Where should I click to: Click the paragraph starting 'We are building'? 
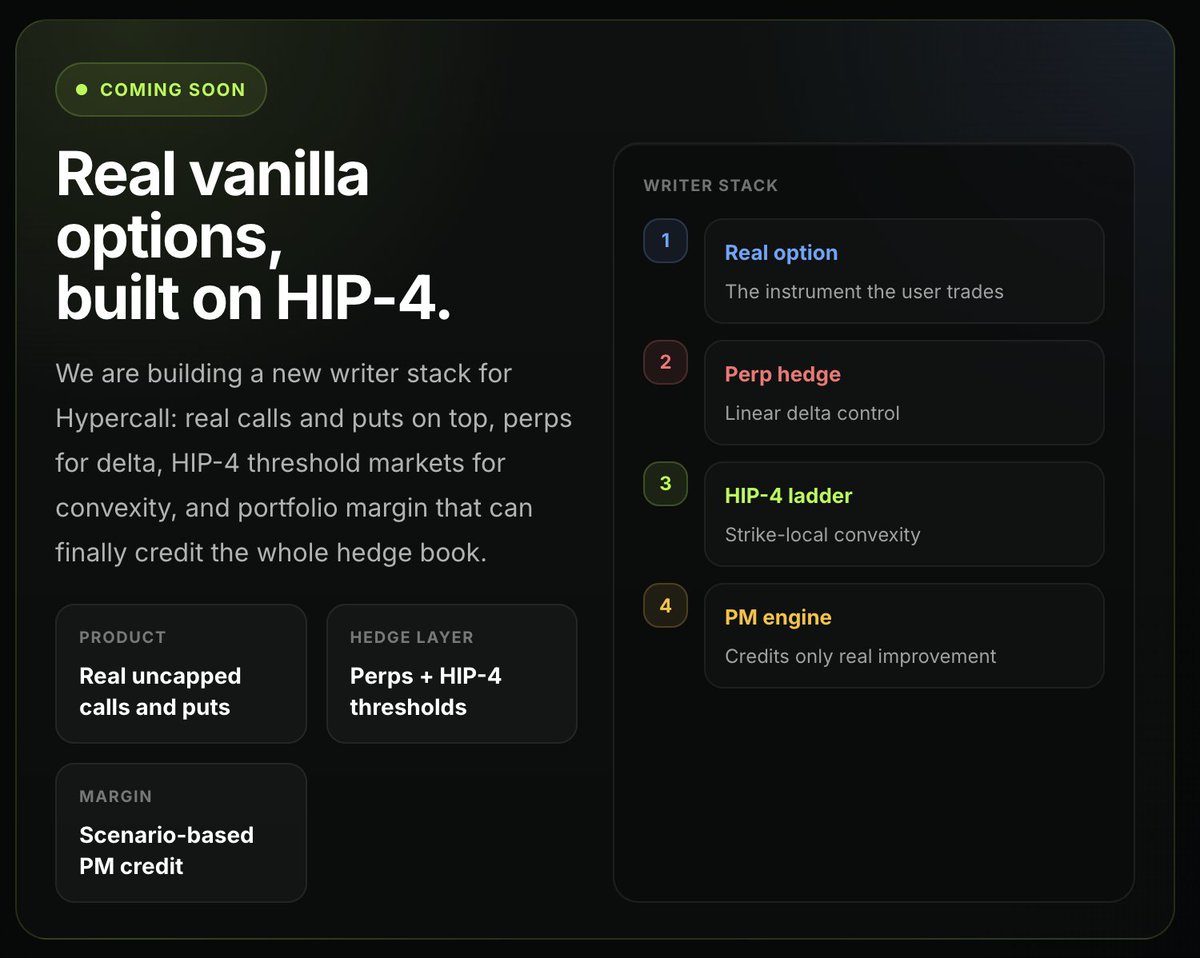[x=314, y=463]
